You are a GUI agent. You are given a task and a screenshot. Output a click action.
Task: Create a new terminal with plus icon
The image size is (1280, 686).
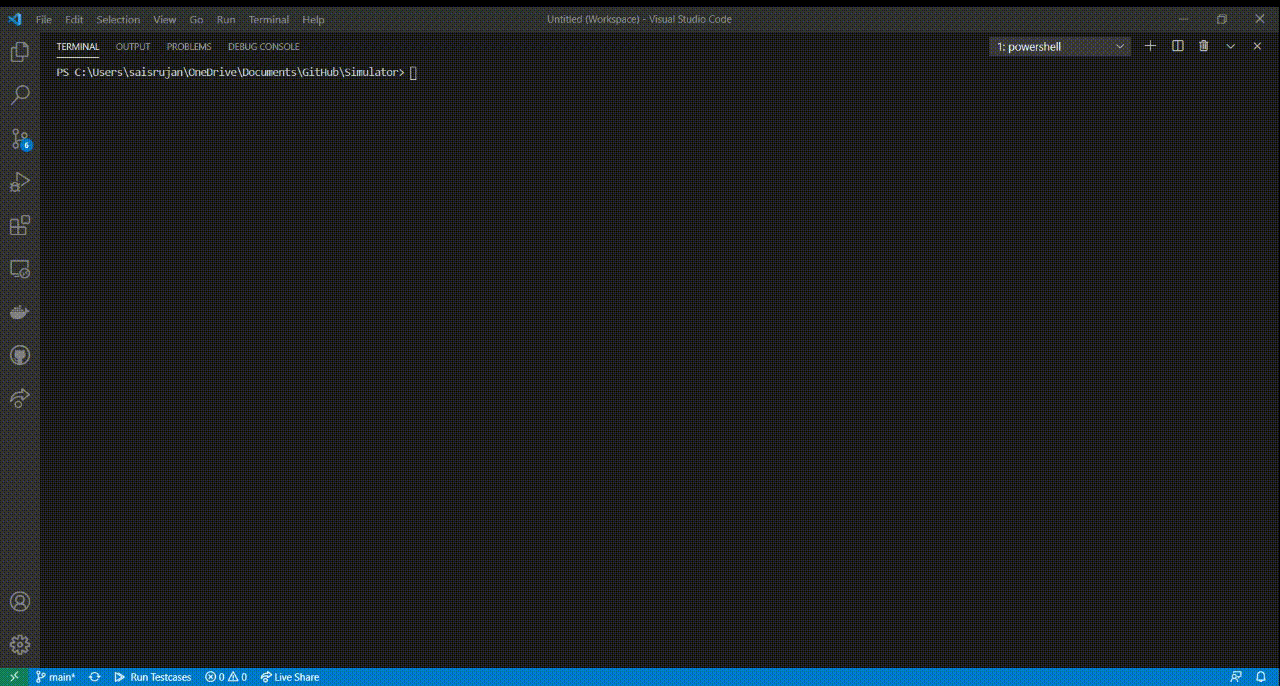[x=1150, y=46]
